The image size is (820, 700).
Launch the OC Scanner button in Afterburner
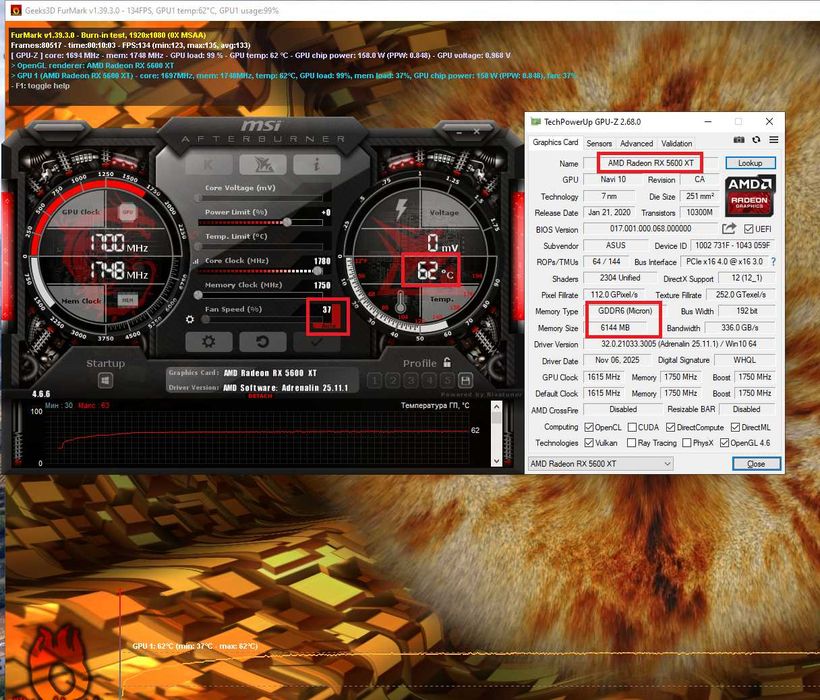(263, 164)
